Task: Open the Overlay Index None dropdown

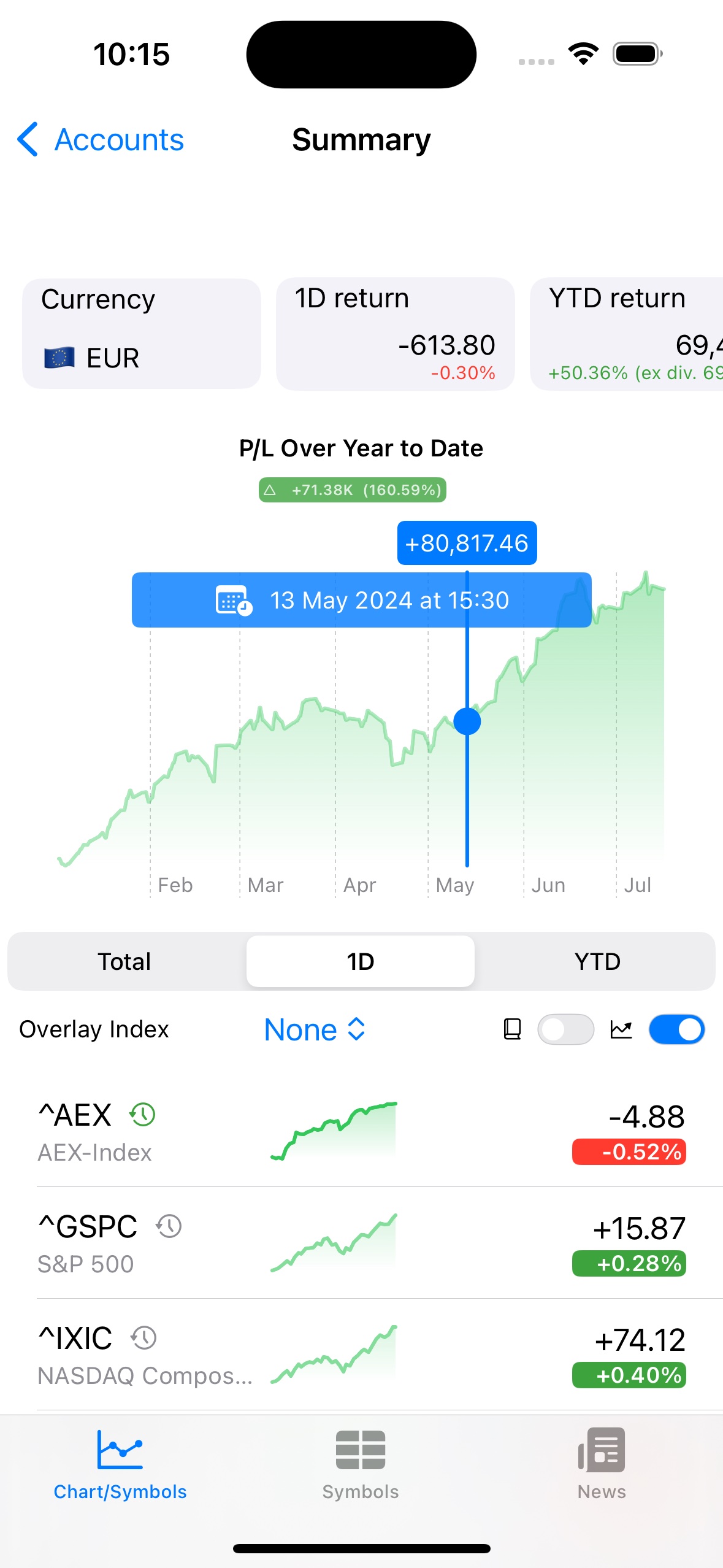Action: [315, 1029]
